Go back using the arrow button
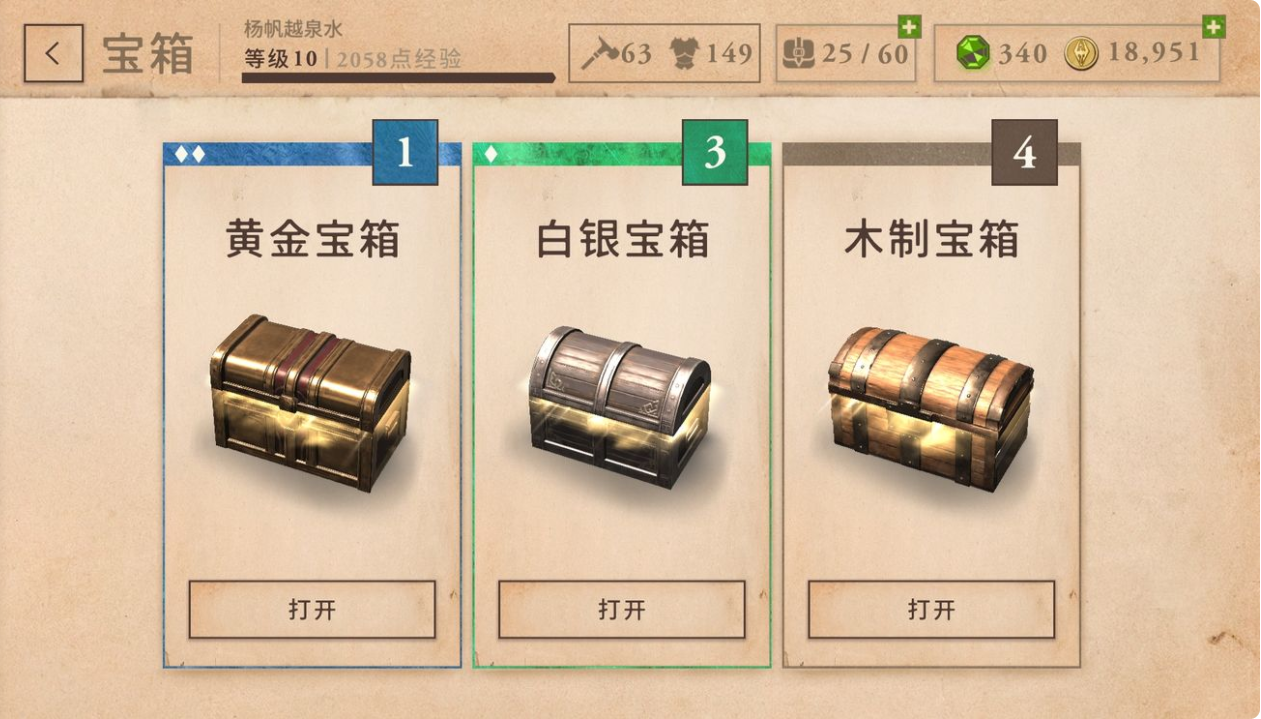Image resolution: width=1261 pixels, height=719 pixels. tap(54, 53)
